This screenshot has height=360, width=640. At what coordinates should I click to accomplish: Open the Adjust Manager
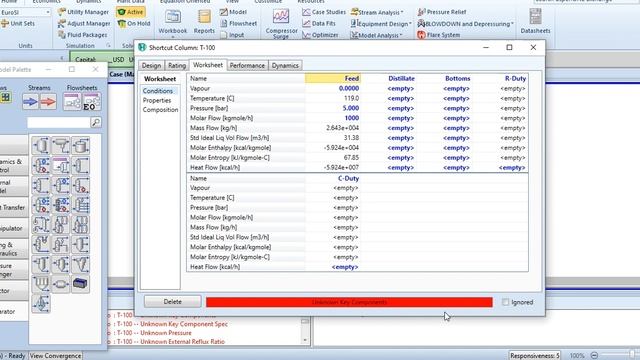coord(84,24)
